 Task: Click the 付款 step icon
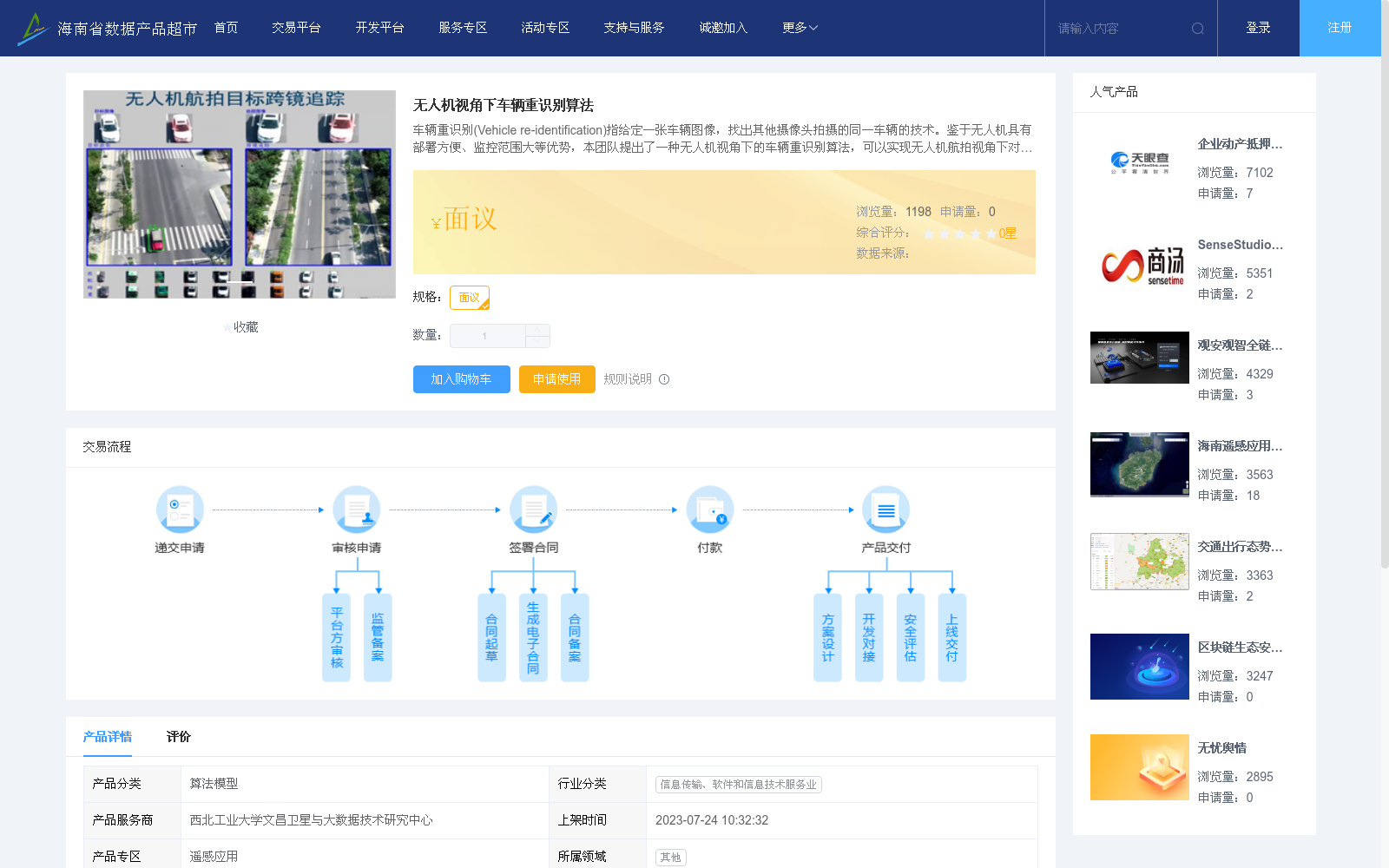click(710, 510)
